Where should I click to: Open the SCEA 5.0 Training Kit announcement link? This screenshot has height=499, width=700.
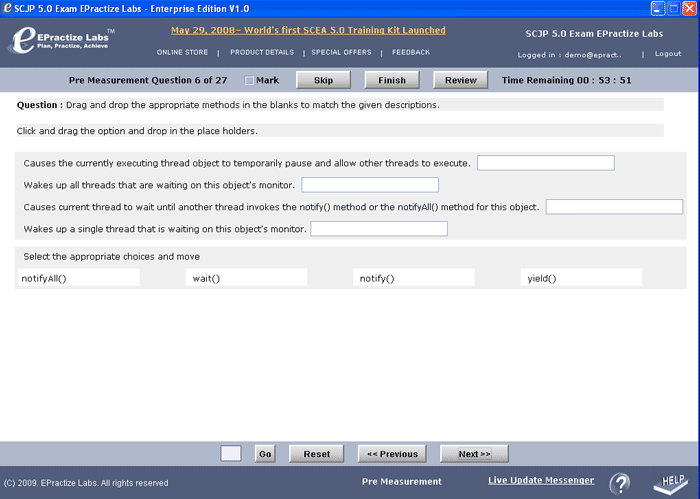click(308, 31)
